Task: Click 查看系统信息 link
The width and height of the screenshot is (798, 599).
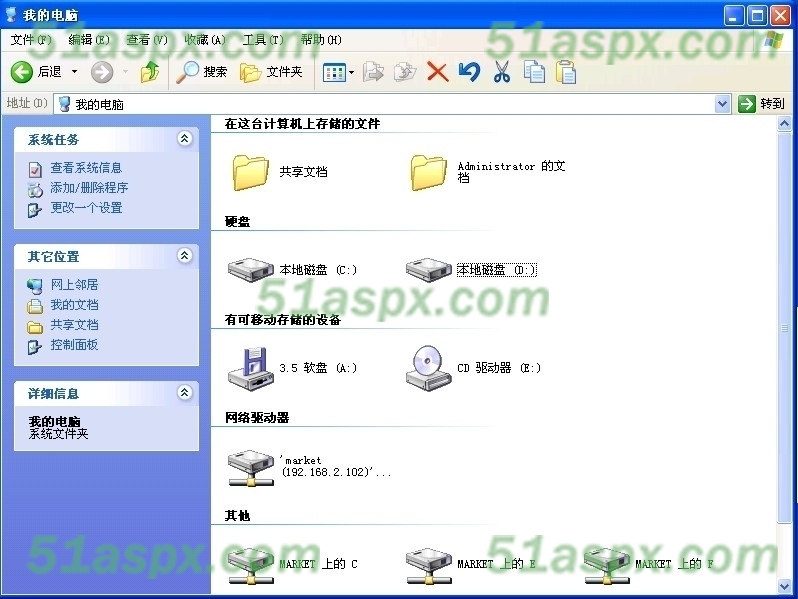Action: click(x=86, y=167)
